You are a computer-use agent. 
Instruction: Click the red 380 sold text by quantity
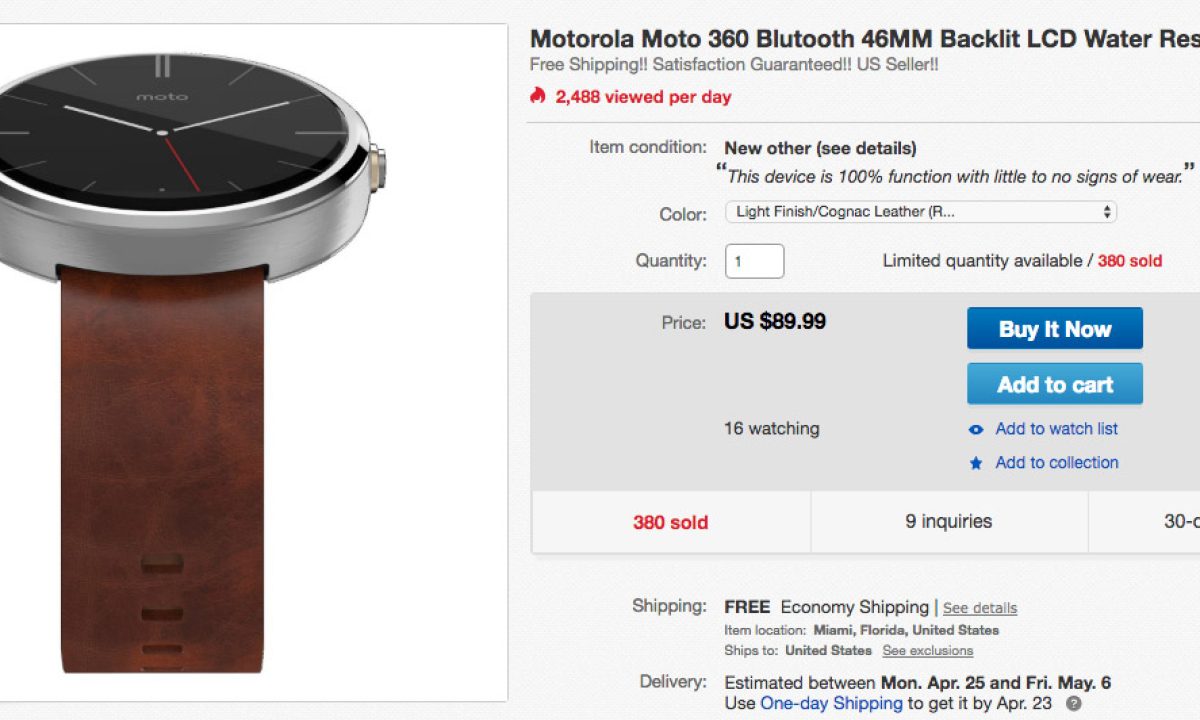(1129, 261)
